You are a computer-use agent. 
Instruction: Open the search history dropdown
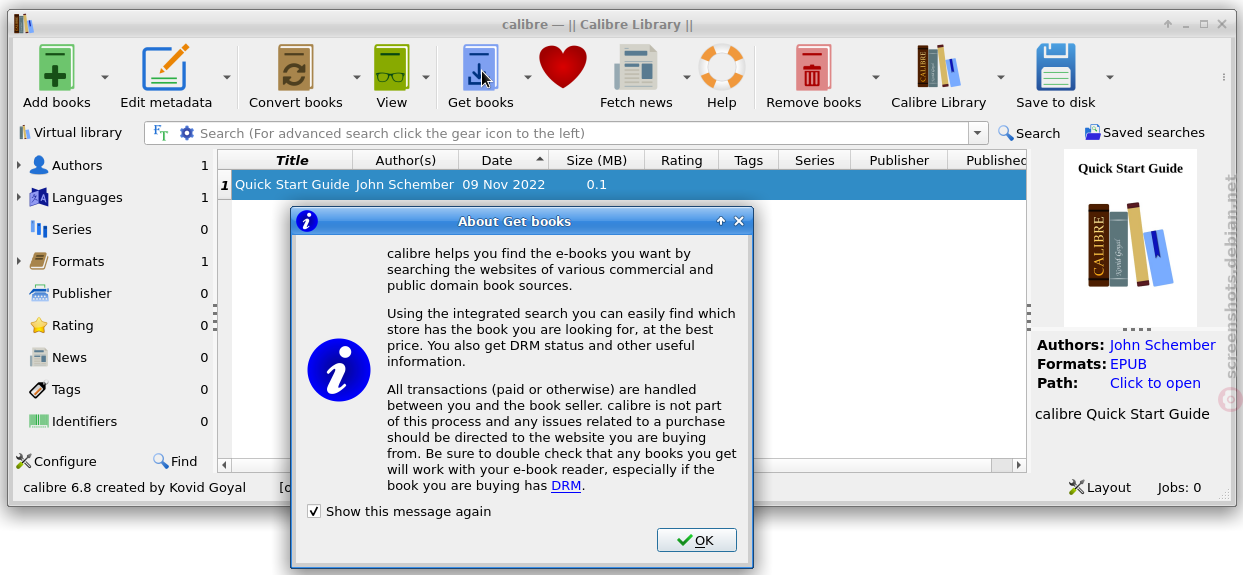[x=977, y=133]
